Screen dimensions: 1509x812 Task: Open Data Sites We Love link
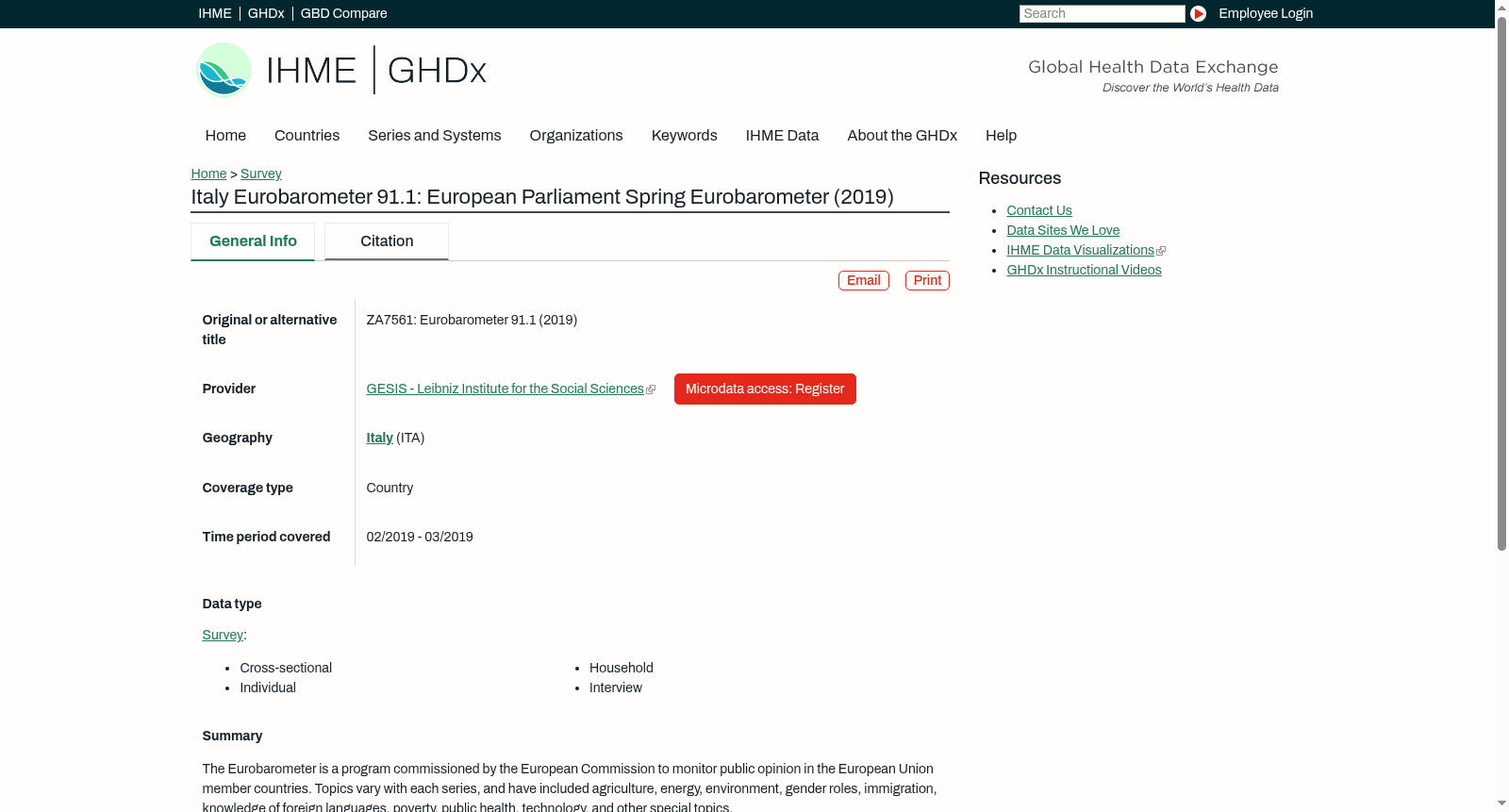coord(1063,230)
